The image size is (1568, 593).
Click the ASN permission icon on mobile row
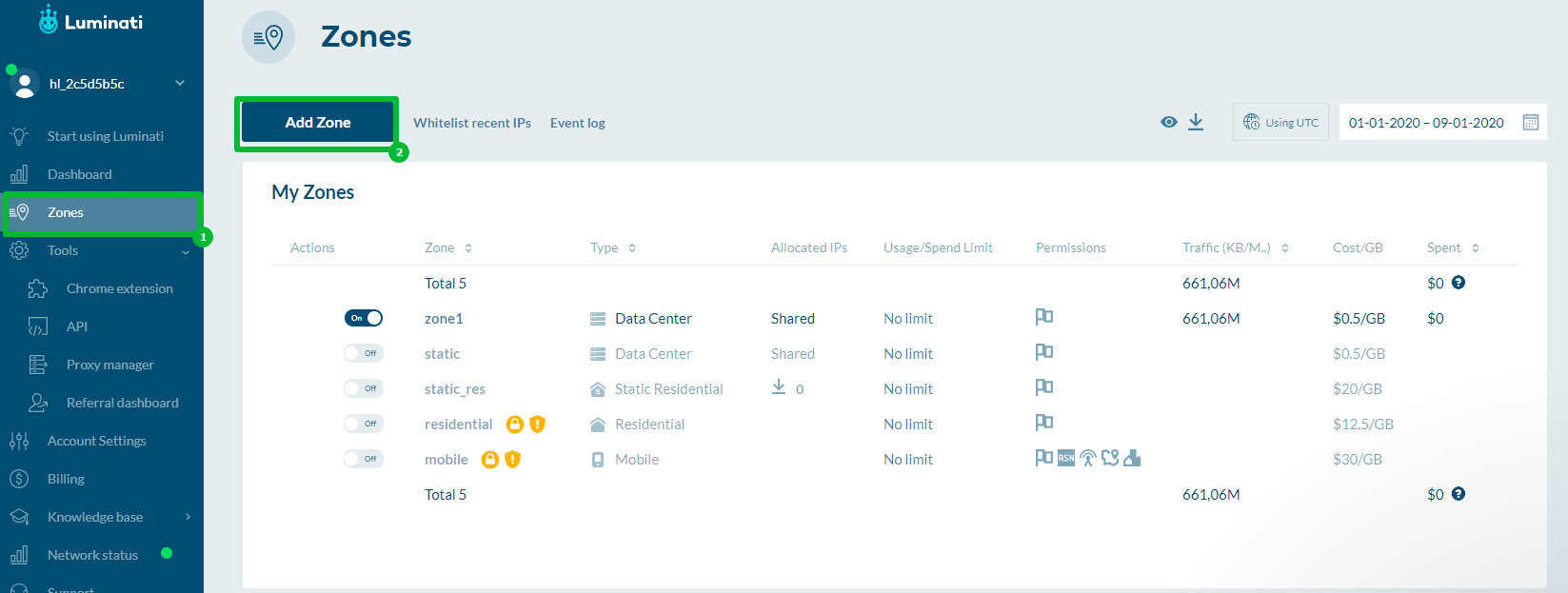tap(1066, 459)
